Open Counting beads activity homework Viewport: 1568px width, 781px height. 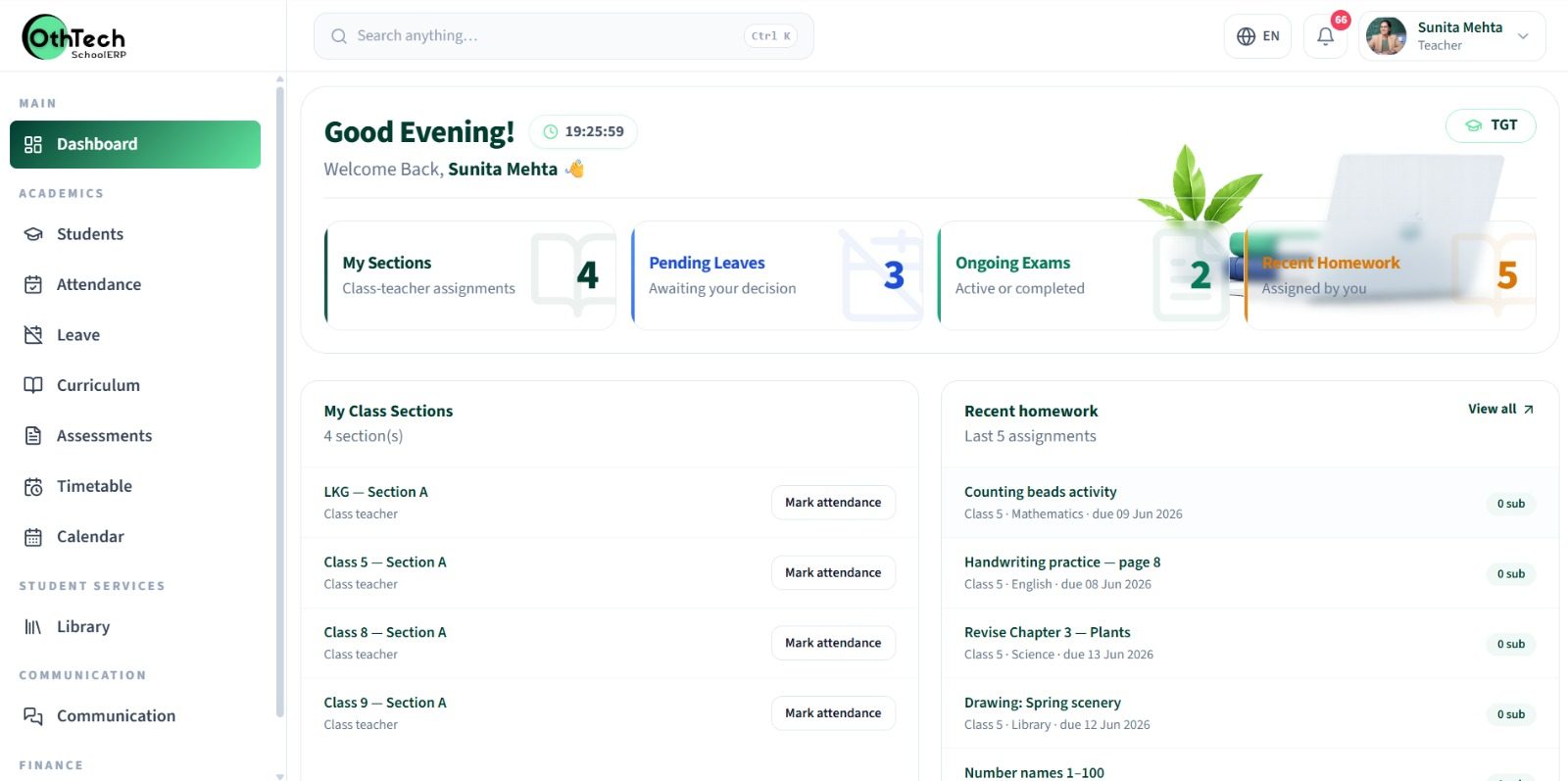coord(1249,503)
